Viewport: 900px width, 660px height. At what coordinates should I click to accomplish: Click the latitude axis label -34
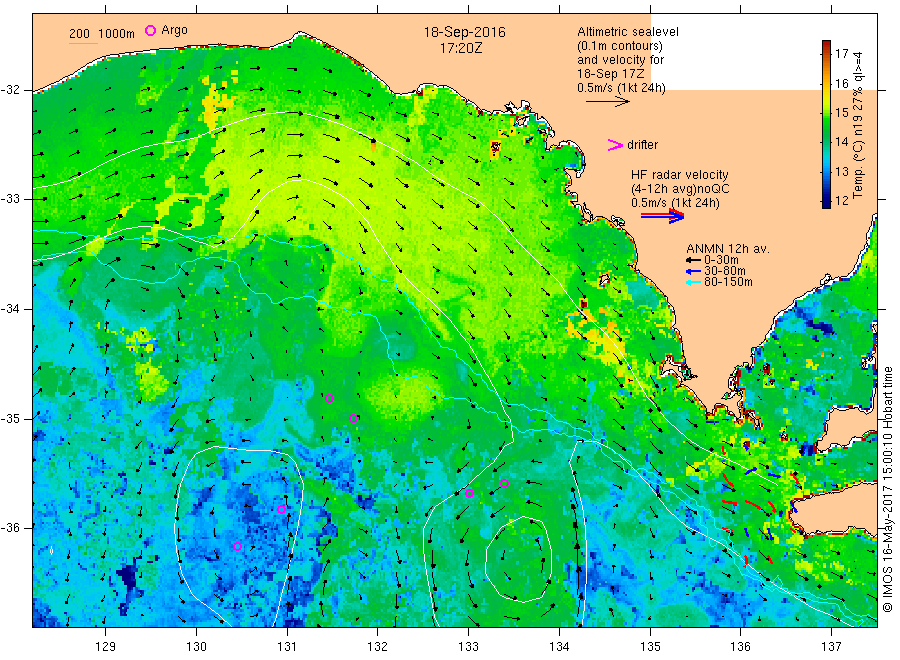click(11, 309)
